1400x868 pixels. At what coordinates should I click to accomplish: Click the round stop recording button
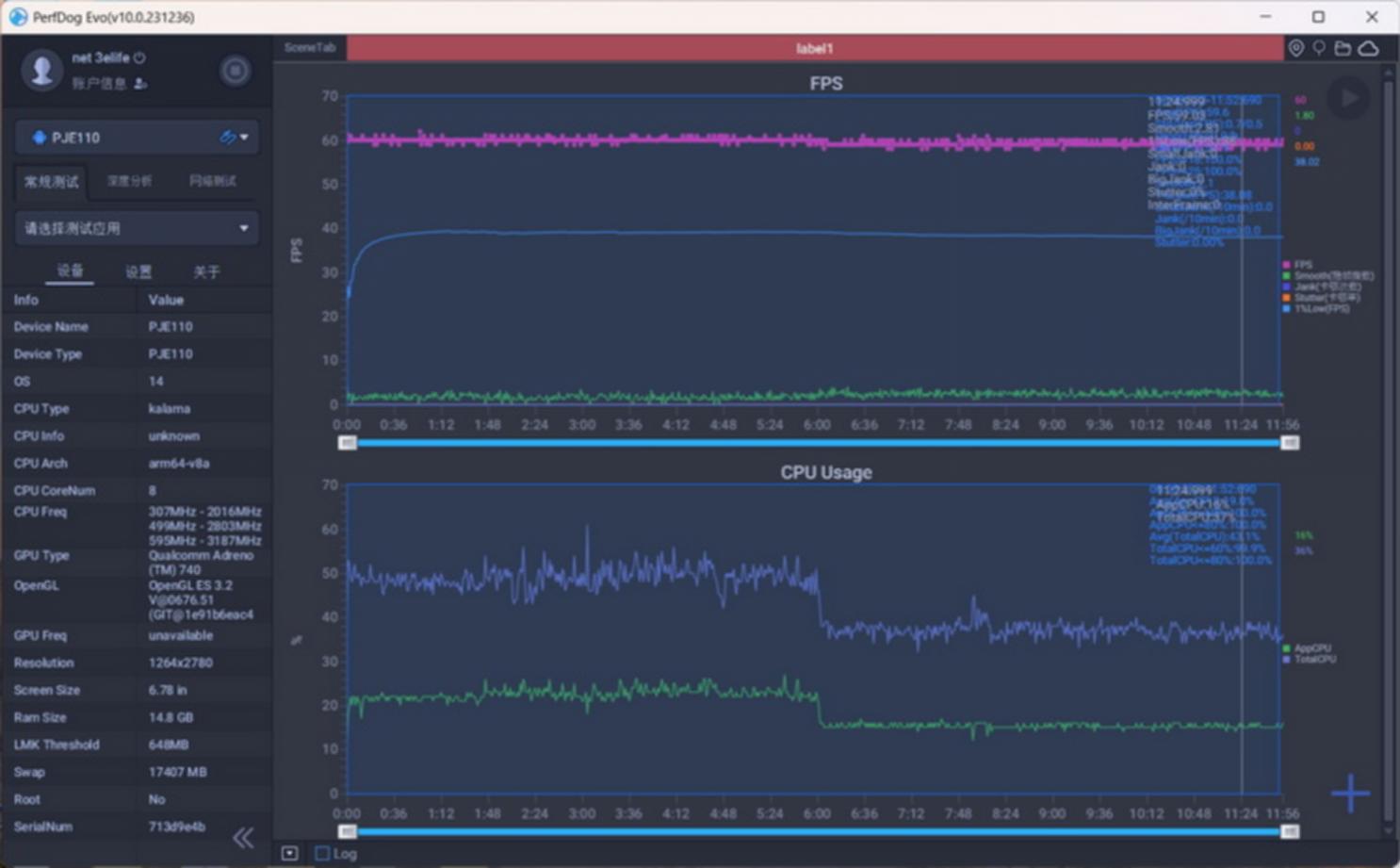tap(236, 71)
